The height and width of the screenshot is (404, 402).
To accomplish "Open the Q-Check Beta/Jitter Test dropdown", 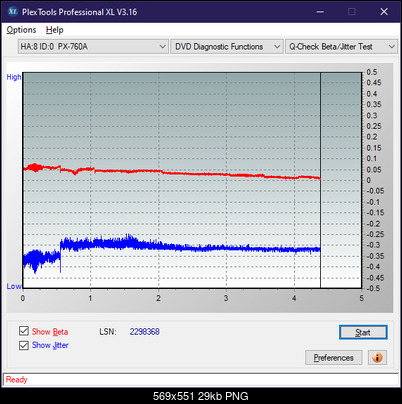I will click(x=341, y=47).
